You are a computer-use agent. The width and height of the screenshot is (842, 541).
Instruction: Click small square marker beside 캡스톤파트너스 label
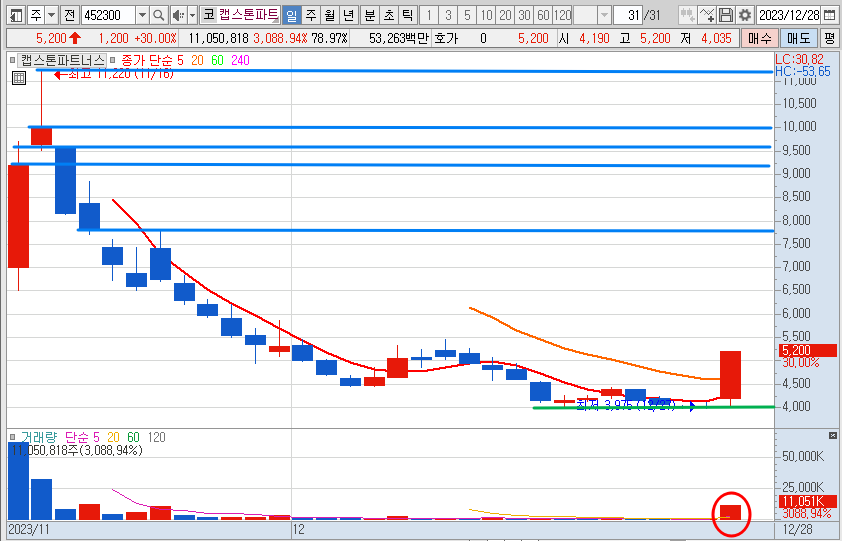coord(12,60)
